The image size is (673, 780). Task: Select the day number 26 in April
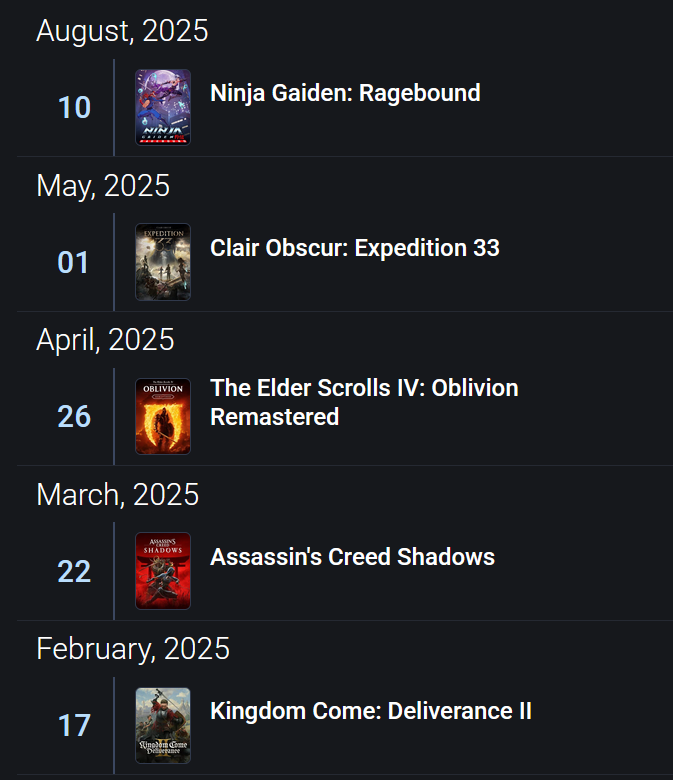coord(74,416)
